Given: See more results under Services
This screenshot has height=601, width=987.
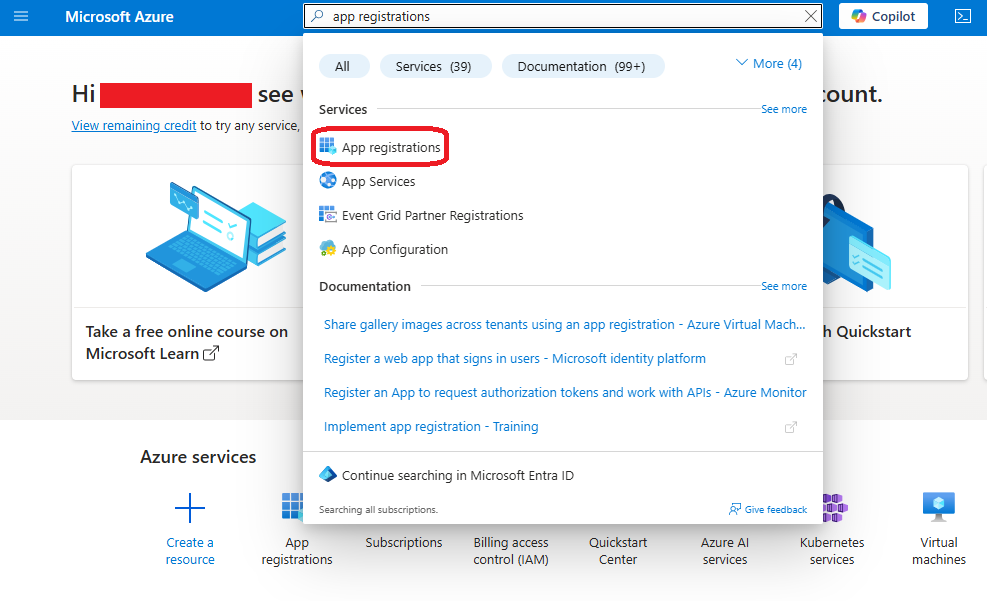Looking at the screenshot, I should click(x=783, y=110).
